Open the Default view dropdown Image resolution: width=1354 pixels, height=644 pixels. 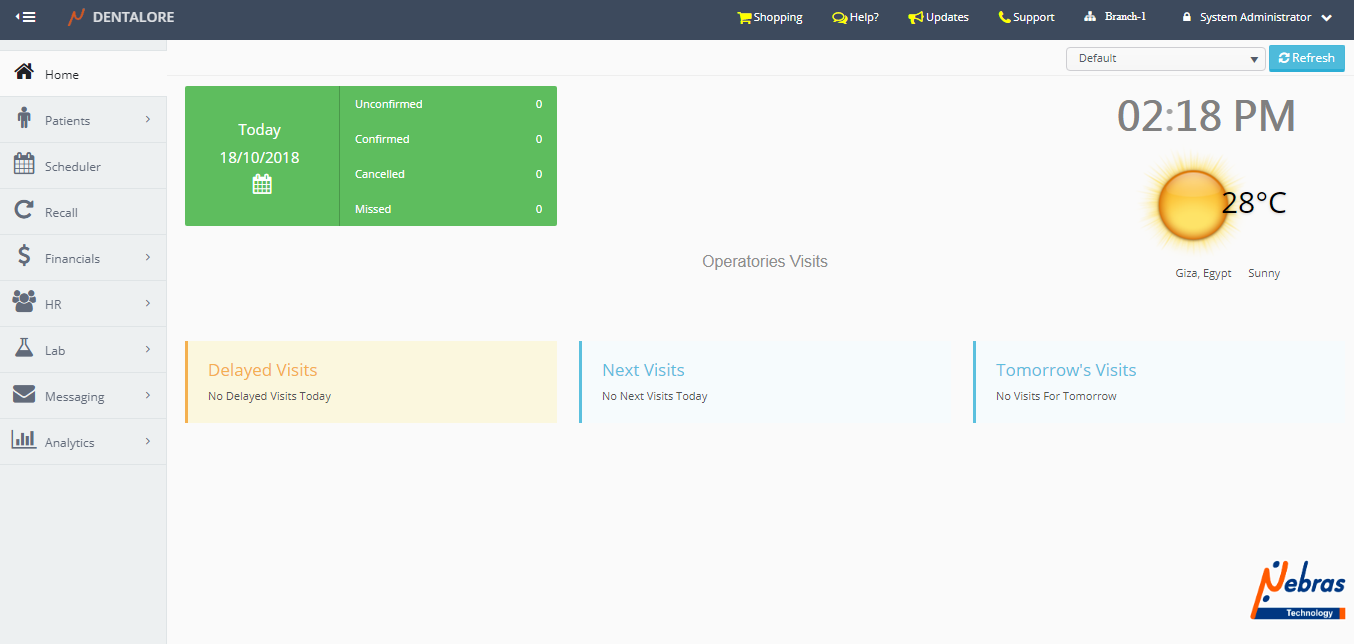1165,59
